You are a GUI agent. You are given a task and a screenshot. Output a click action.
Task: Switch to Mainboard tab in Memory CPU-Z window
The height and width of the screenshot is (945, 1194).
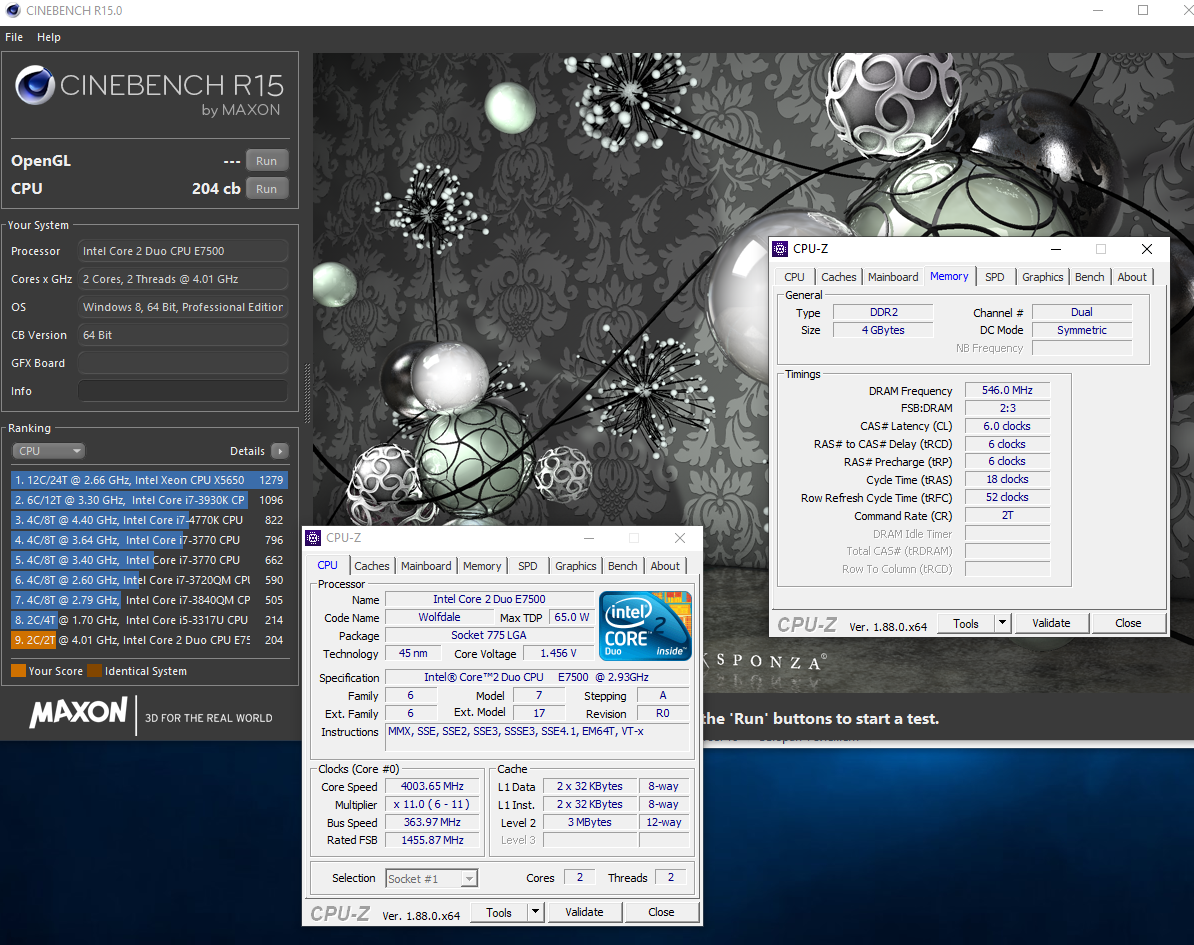click(893, 277)
